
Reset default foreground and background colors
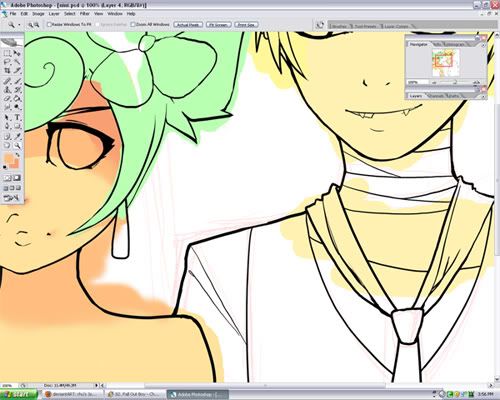5,167
